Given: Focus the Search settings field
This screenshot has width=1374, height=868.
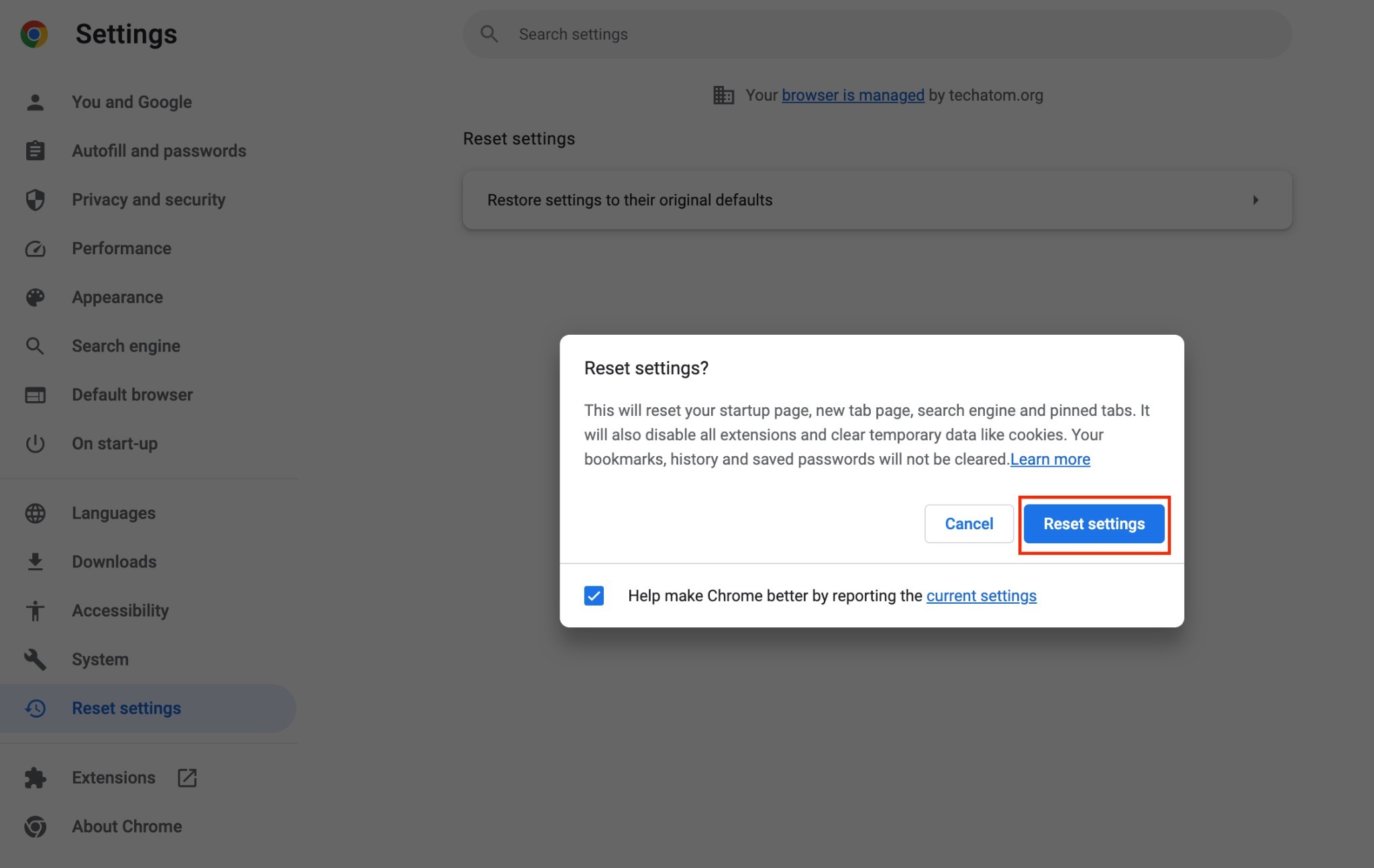Looking at the screenshot, I should pyautogui.click(x=878, y=34).
